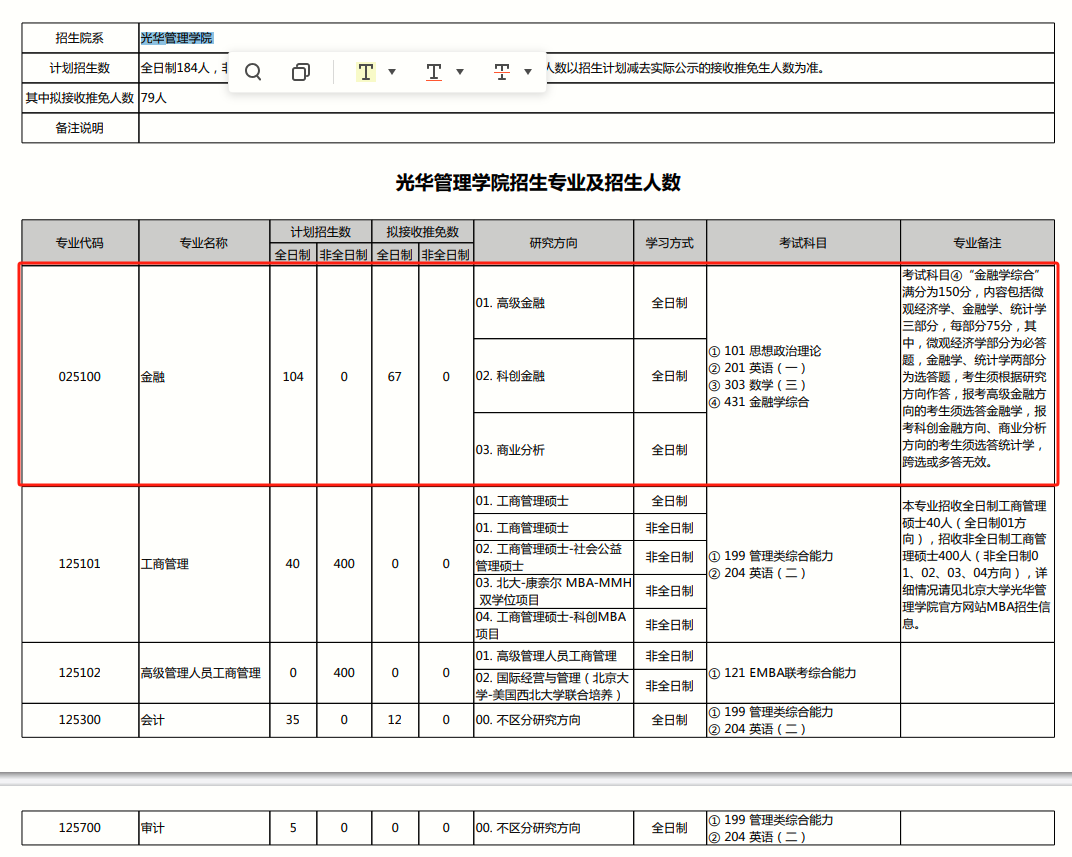1072x857 pixels.
Task: Select the value 5 in 审计 row
Action: 293,828
